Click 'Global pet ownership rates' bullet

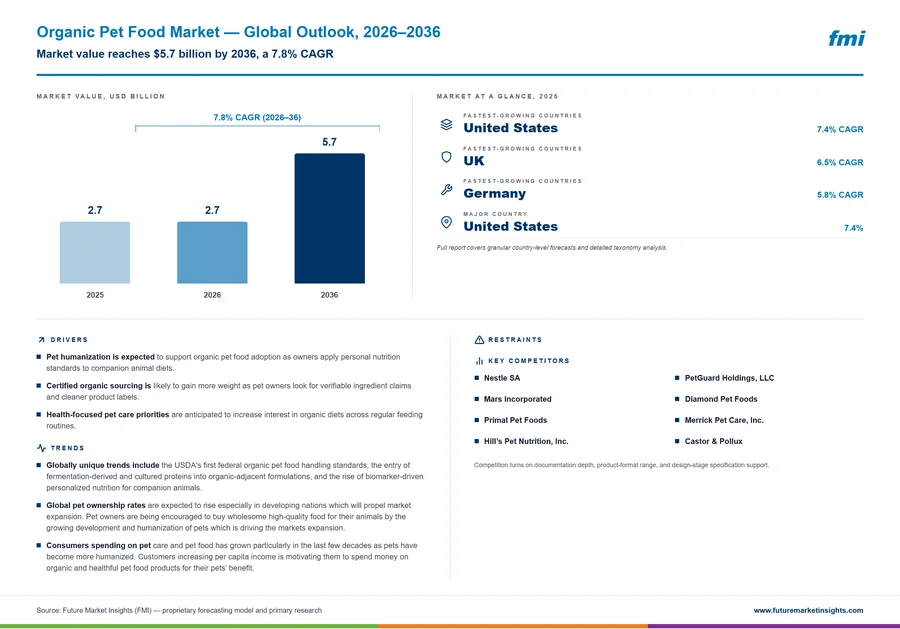coord(96,505)
